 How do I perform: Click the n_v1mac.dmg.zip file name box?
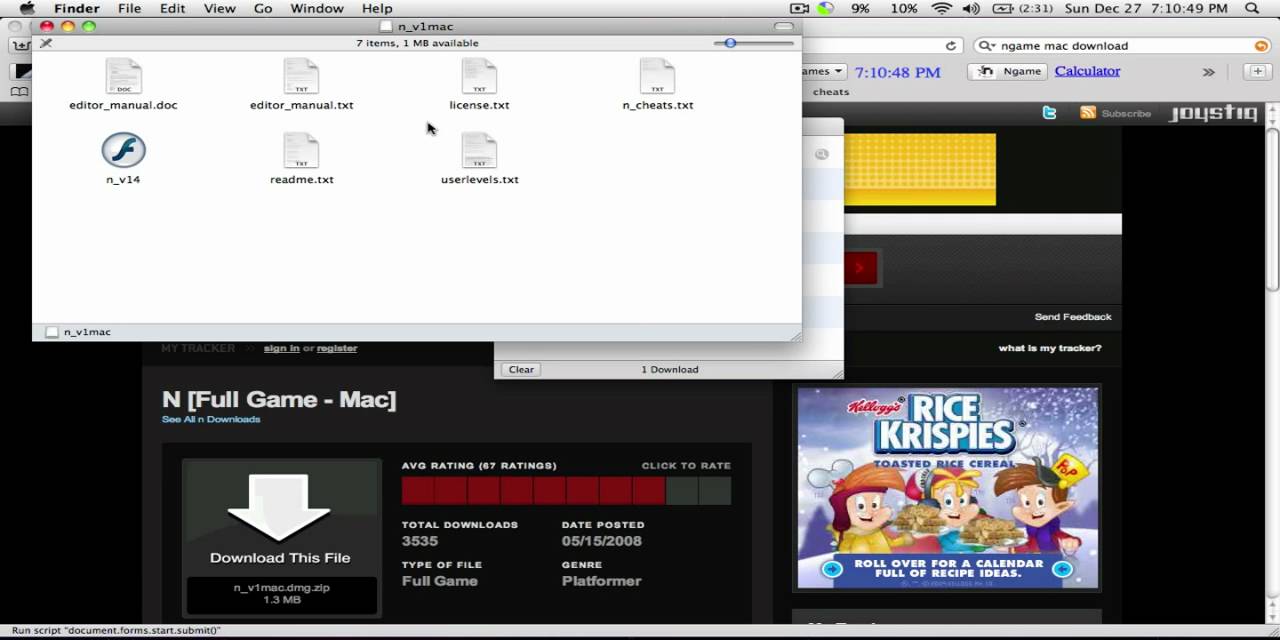282,594
